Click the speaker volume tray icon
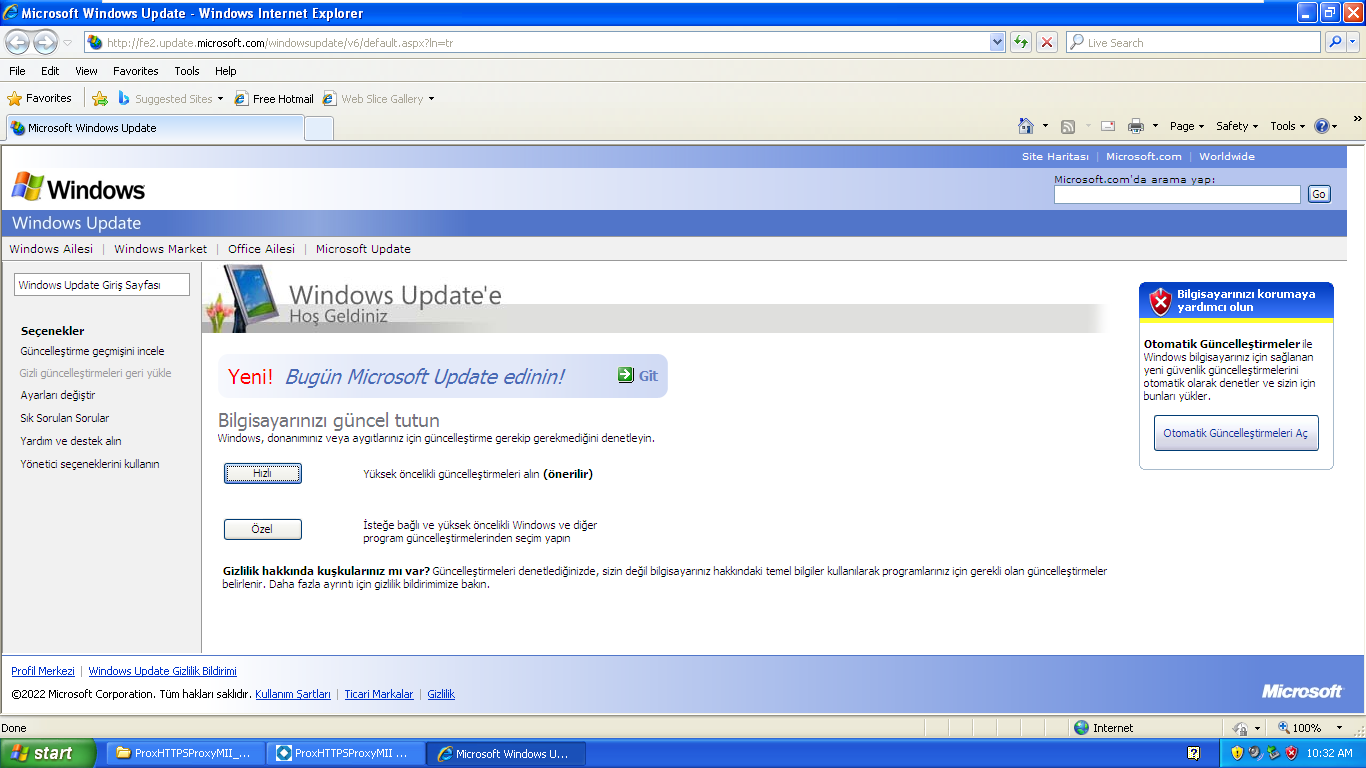 (x=1255, y=753)
